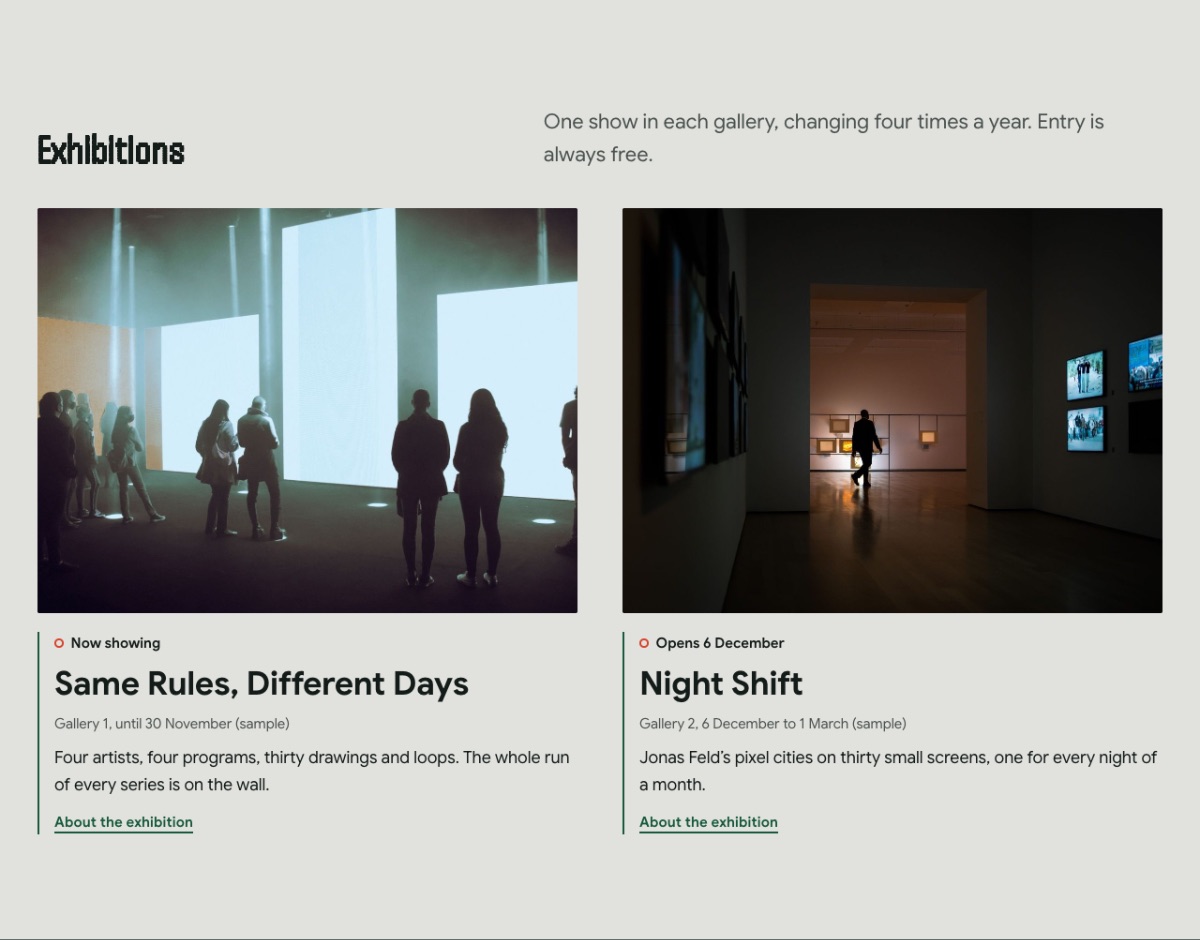Click the Four artists, four programs description

pyautogui.click(x=312, y=771)
